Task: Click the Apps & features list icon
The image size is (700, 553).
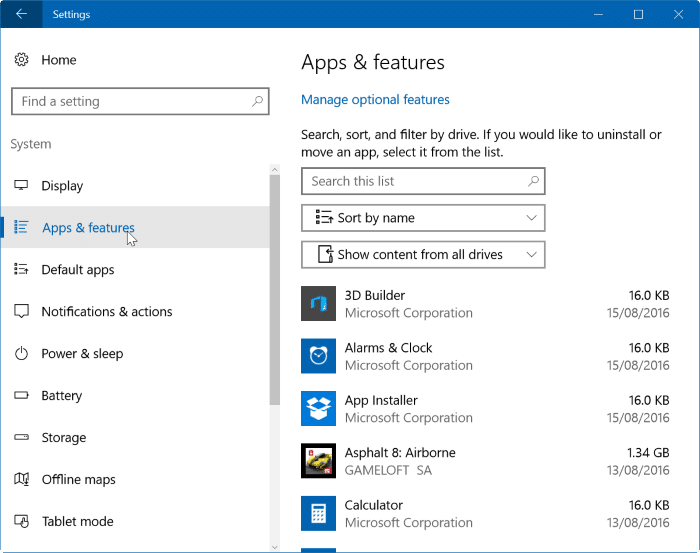Action: coord(21,227)
